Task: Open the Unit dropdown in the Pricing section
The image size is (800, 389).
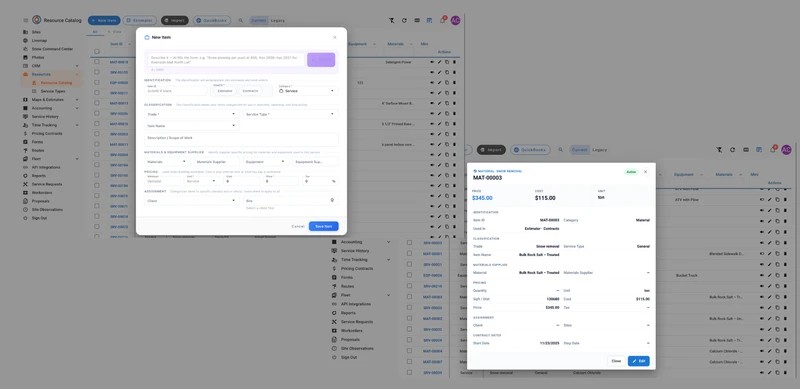Action: [202, 181]
